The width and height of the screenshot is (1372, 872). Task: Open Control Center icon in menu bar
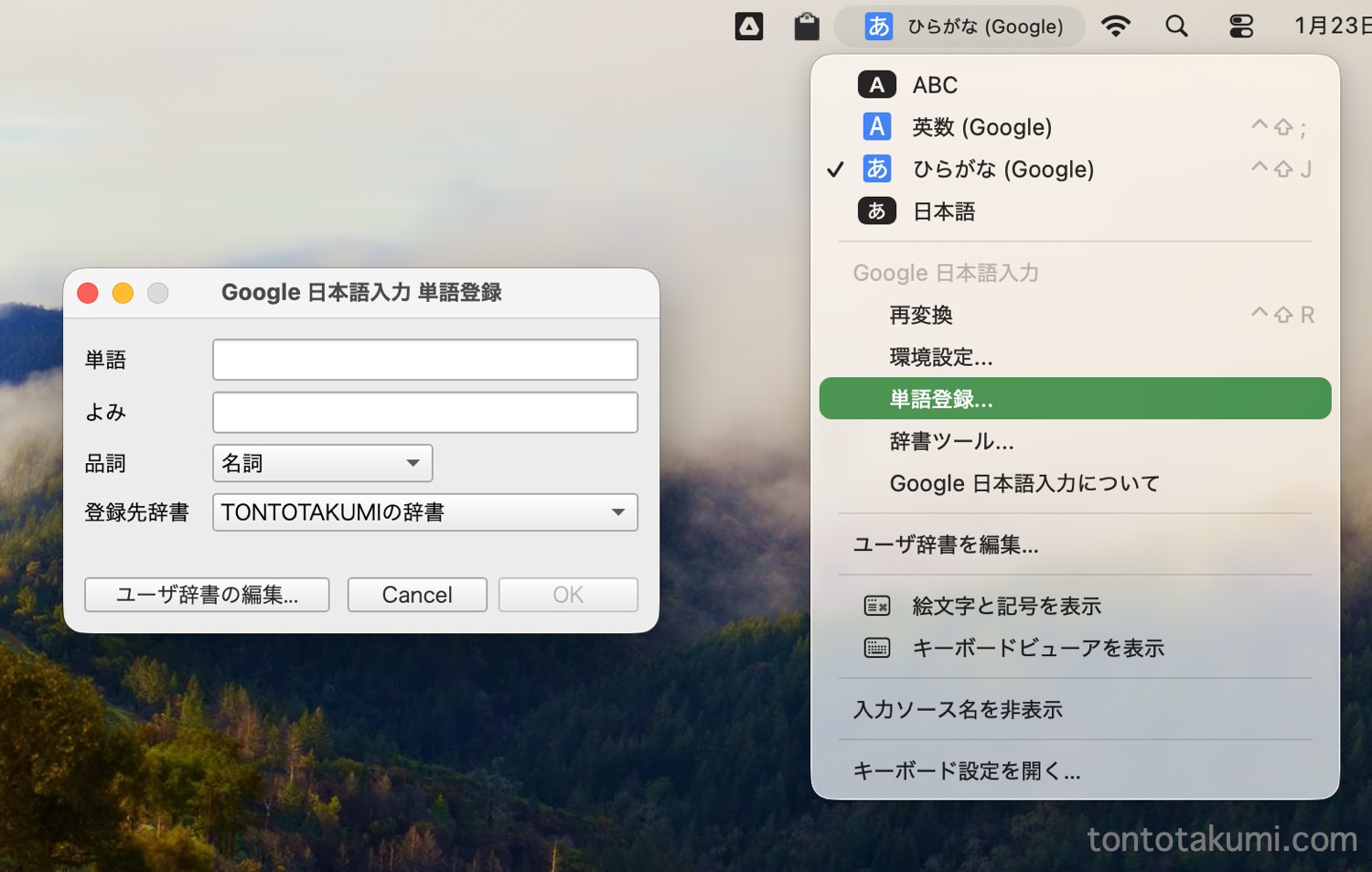1240,27
